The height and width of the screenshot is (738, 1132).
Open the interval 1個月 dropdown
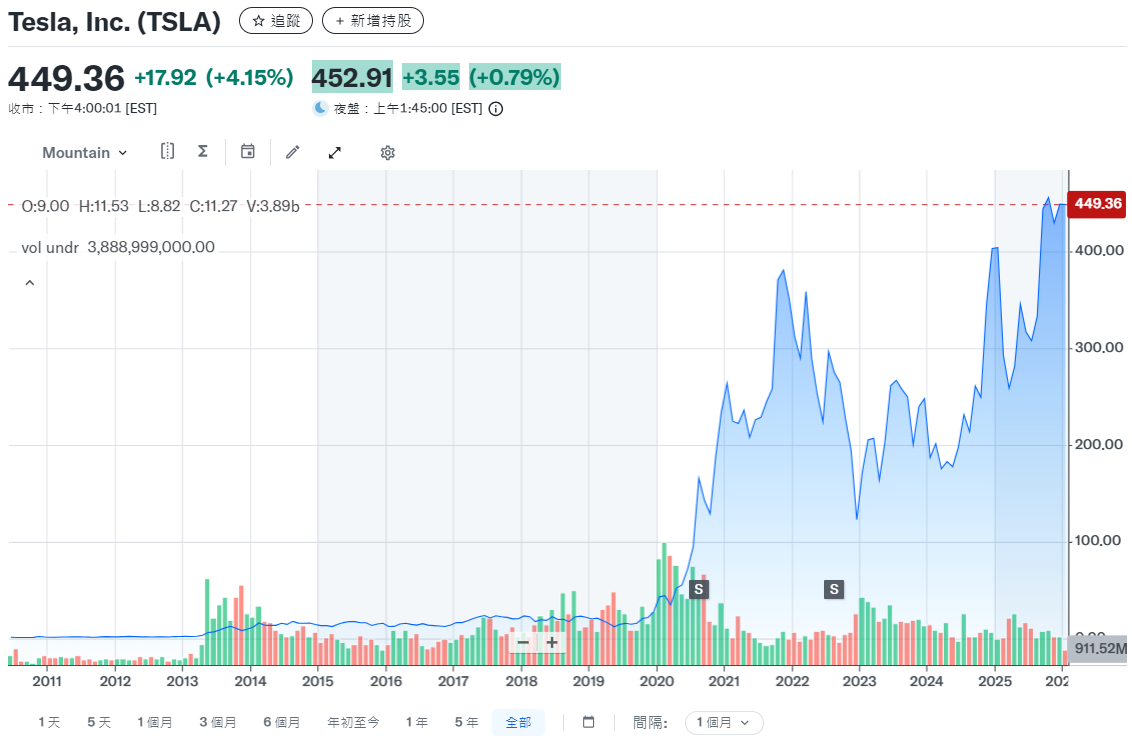click(x=723, y=722)
